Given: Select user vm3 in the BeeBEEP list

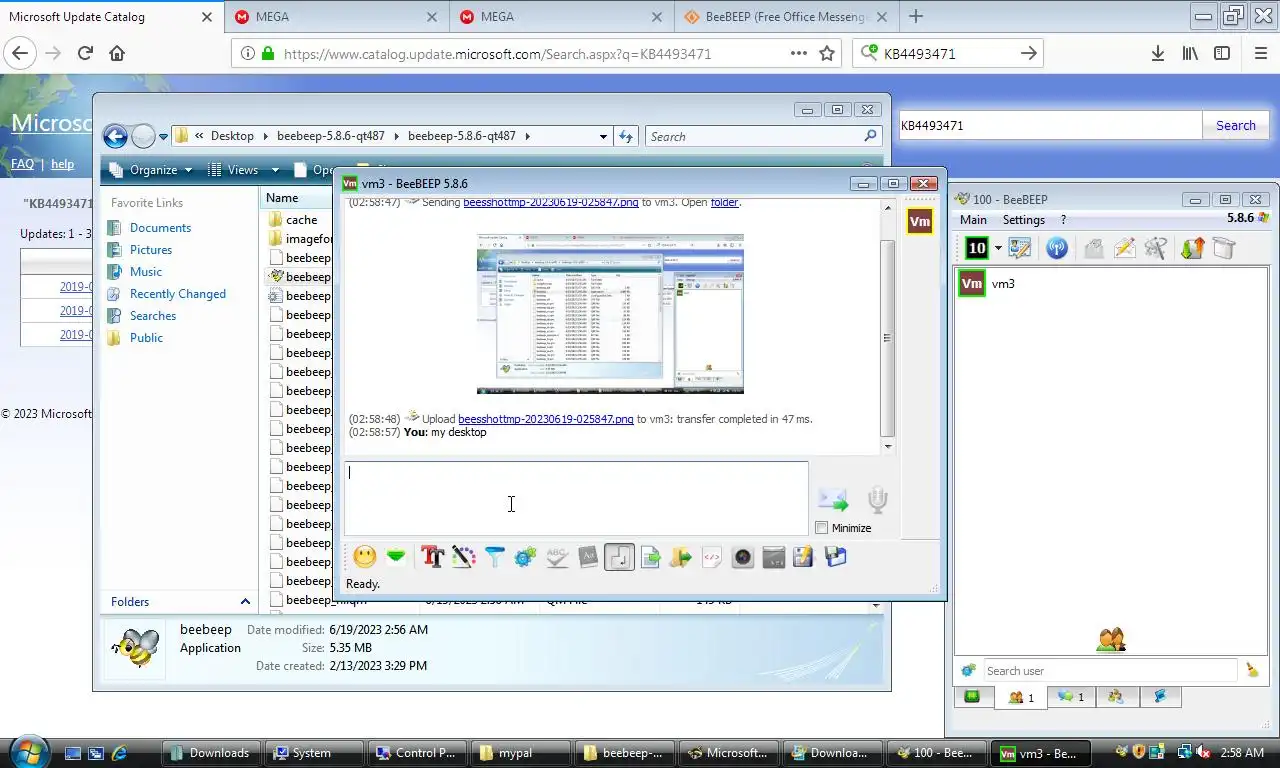Looking at the screenshot, I should (x=1110, y=284).
